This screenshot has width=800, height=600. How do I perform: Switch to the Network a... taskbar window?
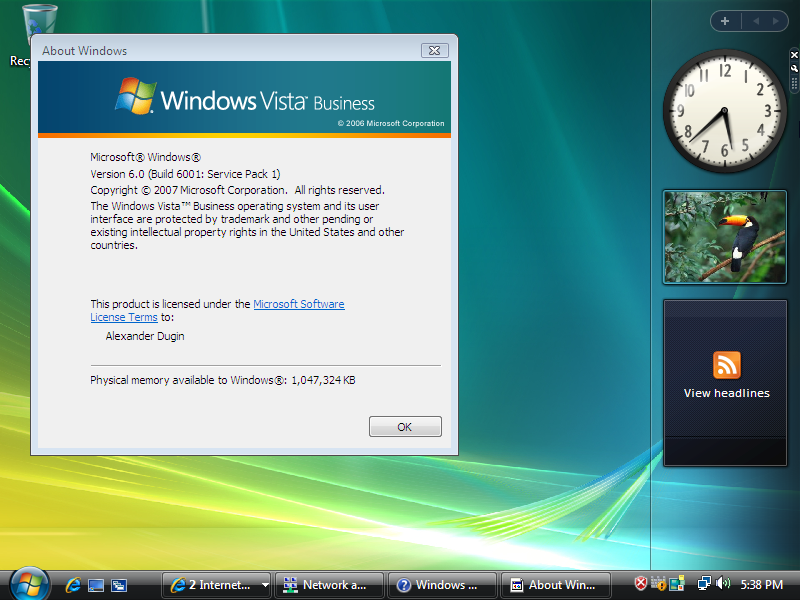329,585
